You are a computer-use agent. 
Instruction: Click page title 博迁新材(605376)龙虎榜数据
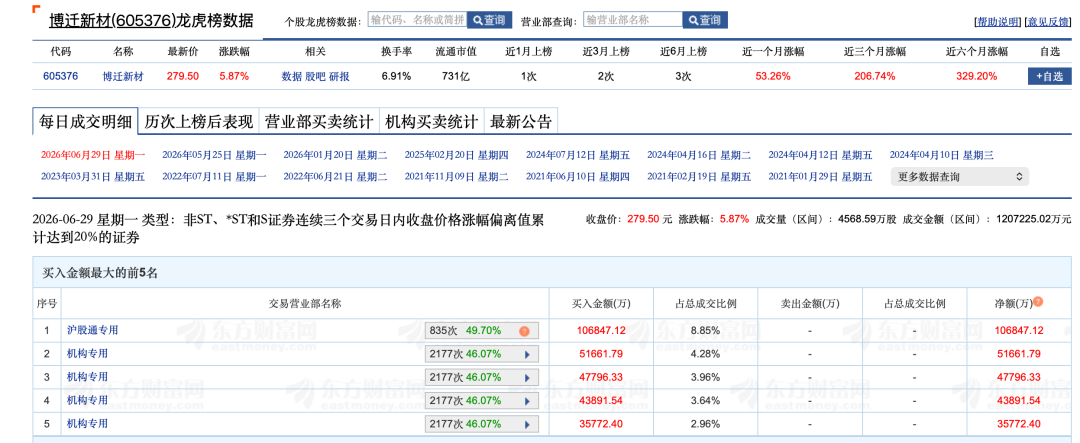point(151,21)
